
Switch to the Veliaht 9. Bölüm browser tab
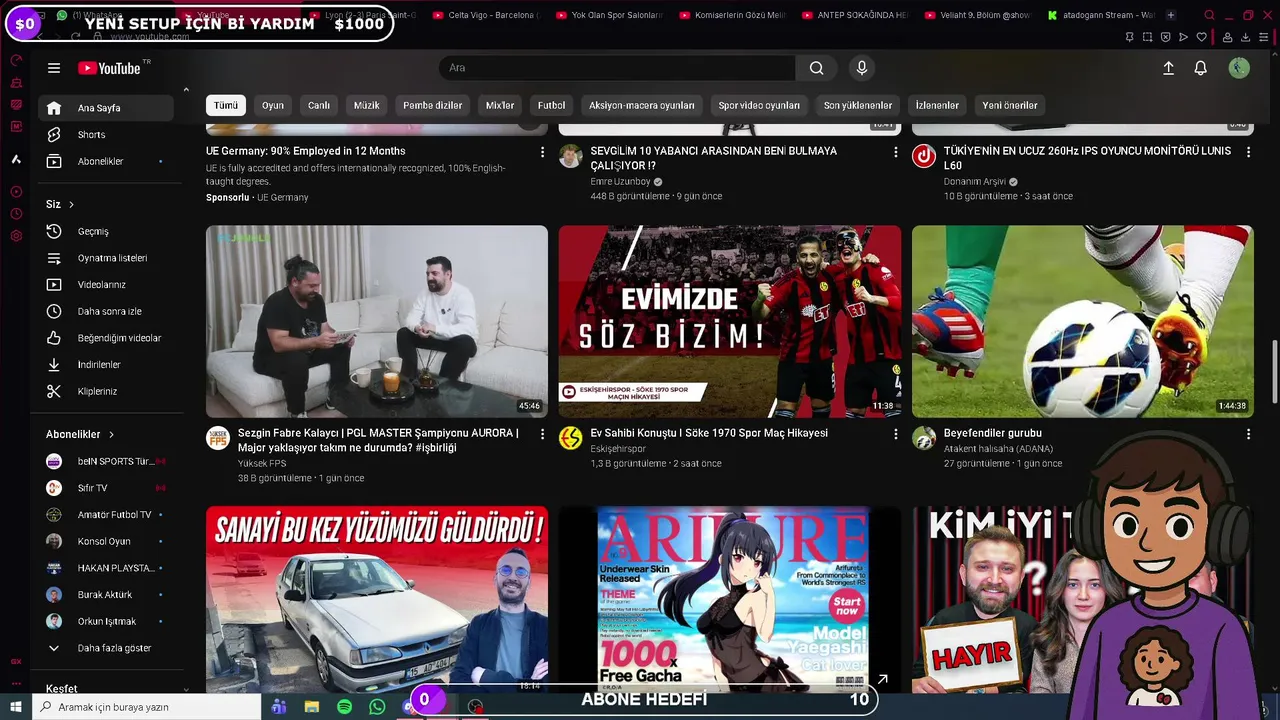977,15
